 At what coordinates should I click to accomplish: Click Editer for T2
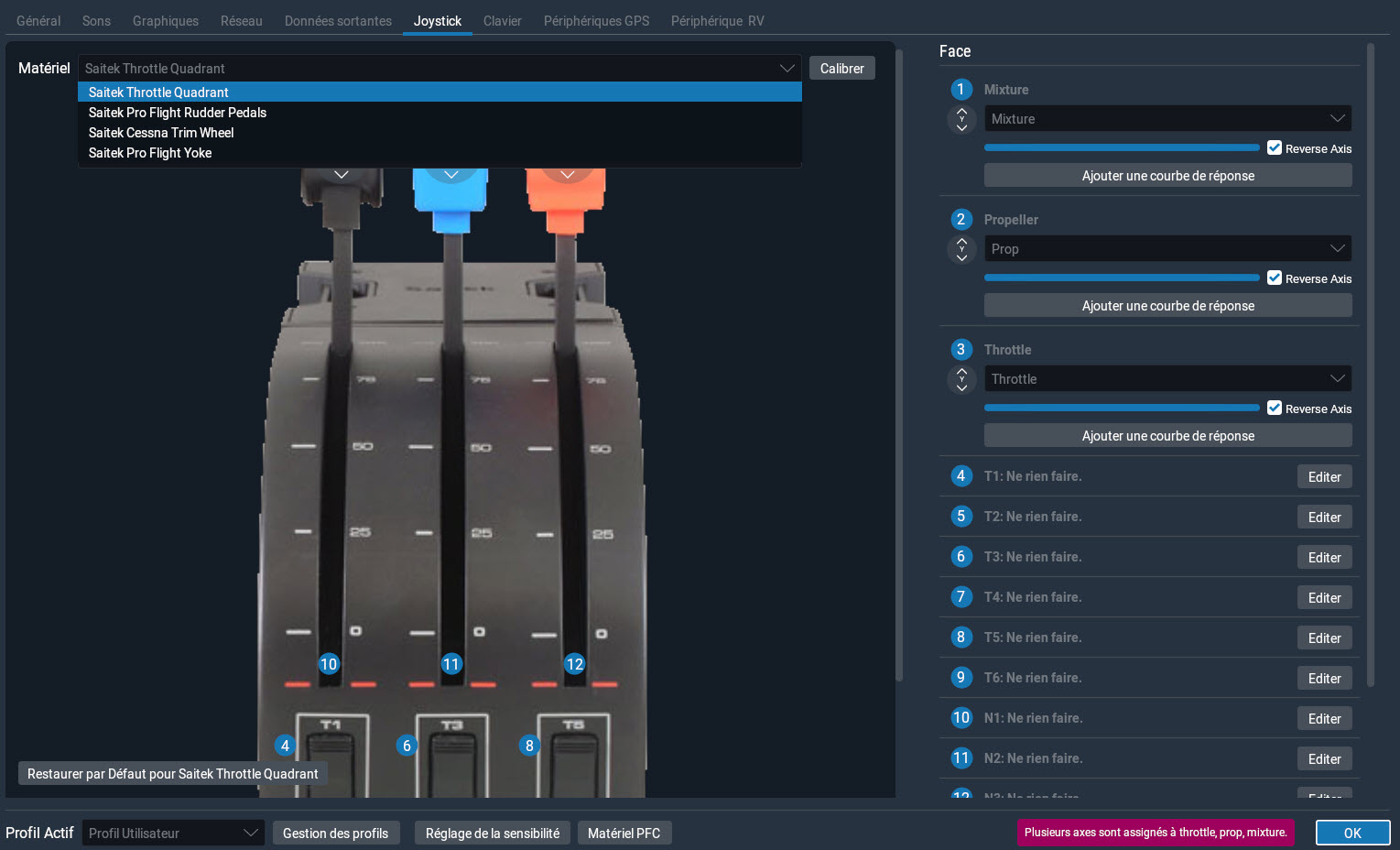tap(1324, 518)
